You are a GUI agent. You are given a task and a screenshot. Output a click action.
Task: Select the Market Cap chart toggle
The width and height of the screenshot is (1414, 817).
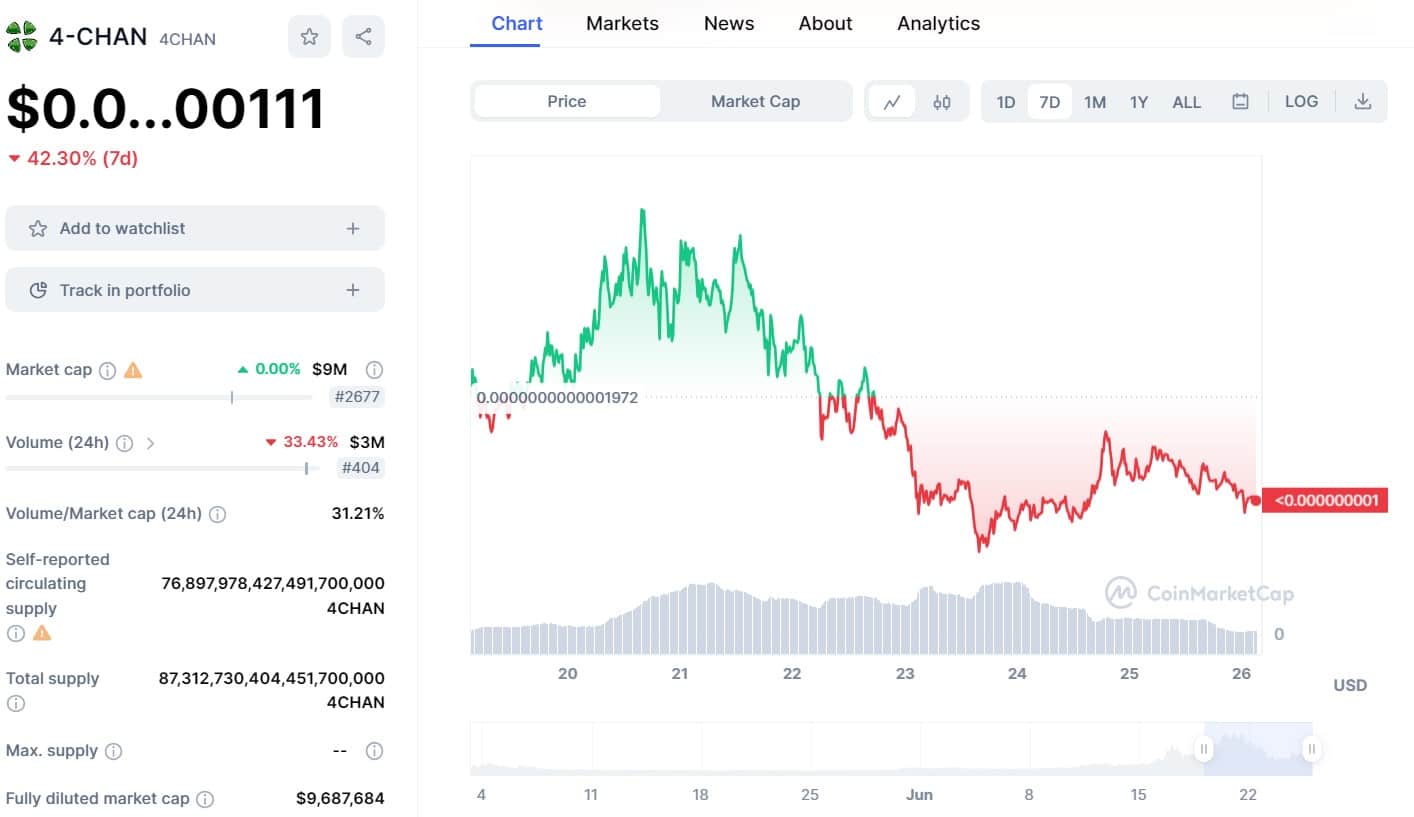[755, 101]
